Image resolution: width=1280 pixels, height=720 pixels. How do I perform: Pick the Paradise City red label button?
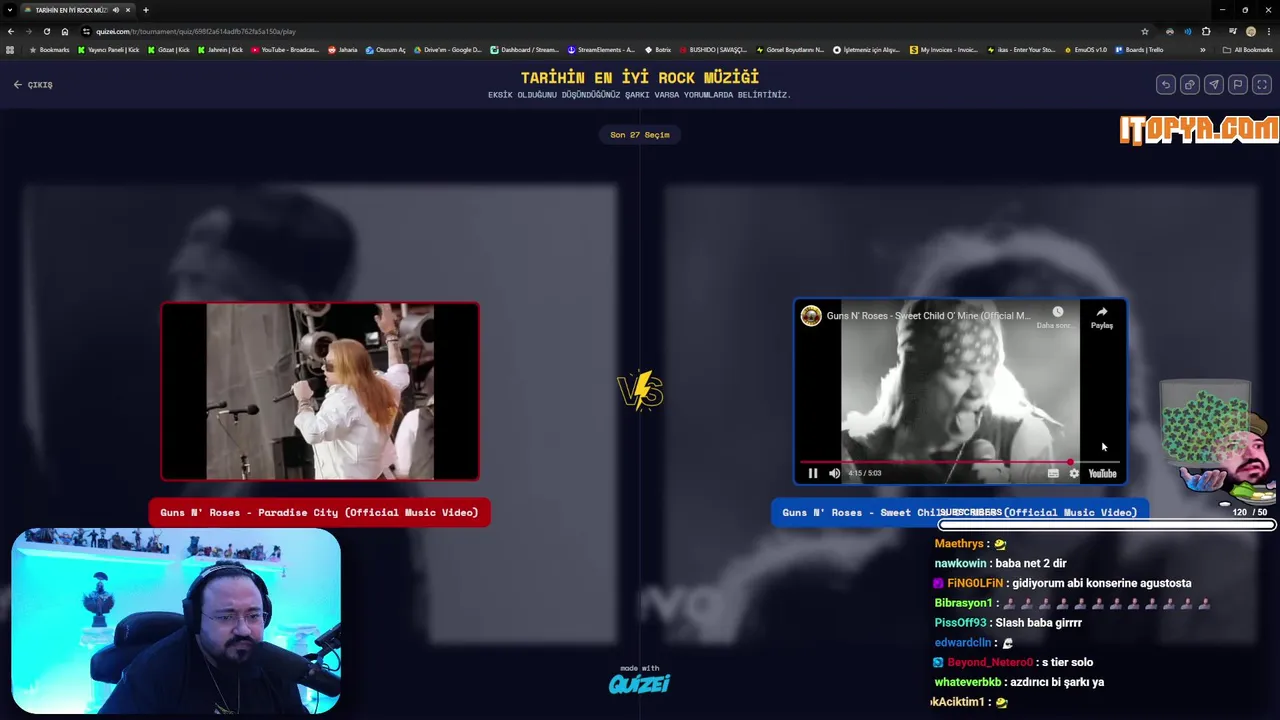(x=319, y=512)
